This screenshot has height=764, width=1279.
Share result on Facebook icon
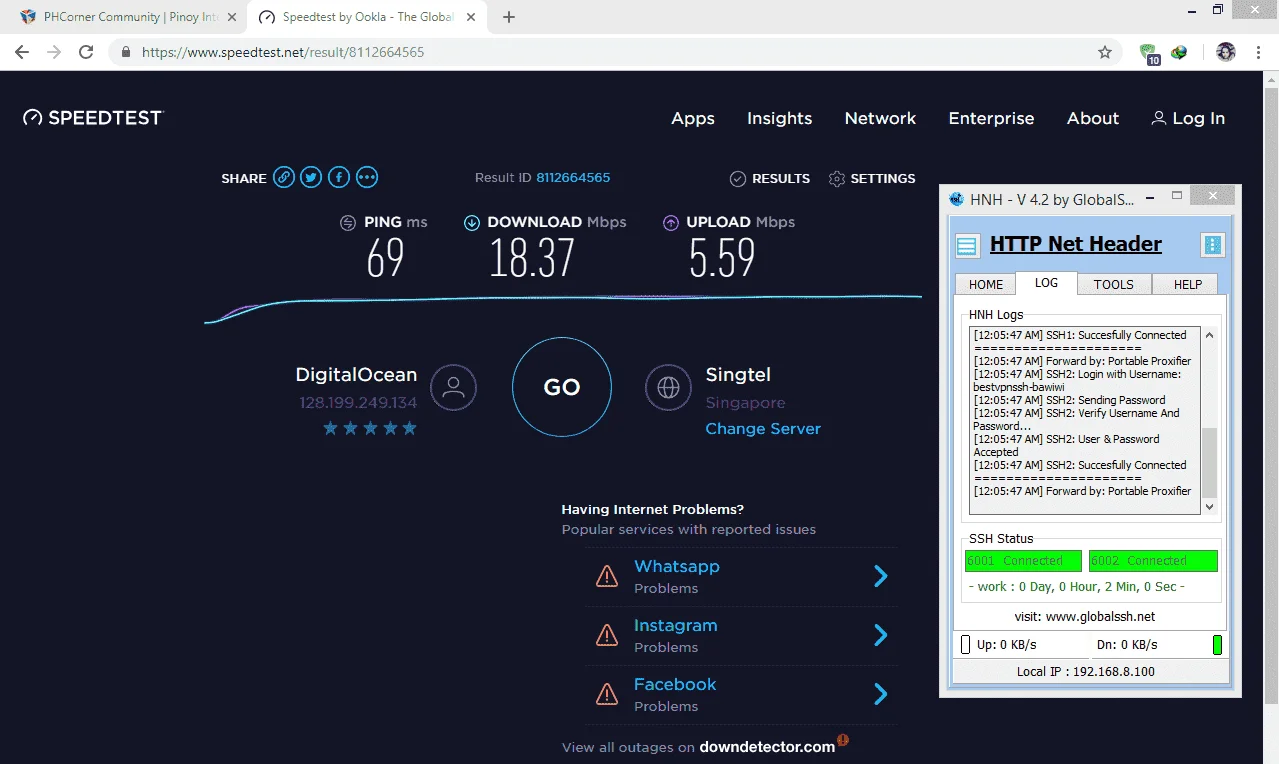click(339, 178)
